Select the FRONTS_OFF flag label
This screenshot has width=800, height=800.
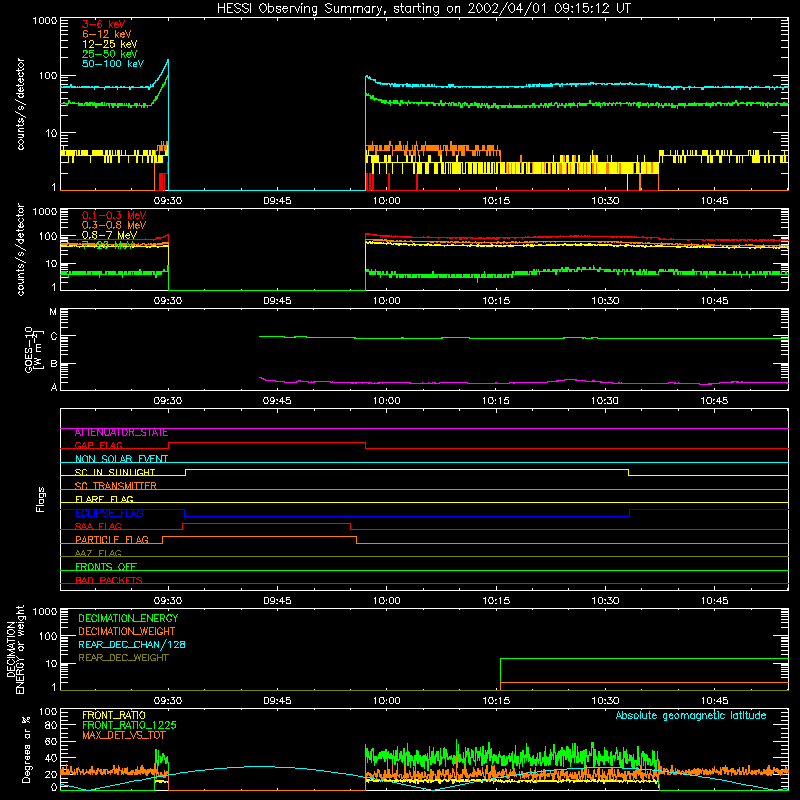106,567
